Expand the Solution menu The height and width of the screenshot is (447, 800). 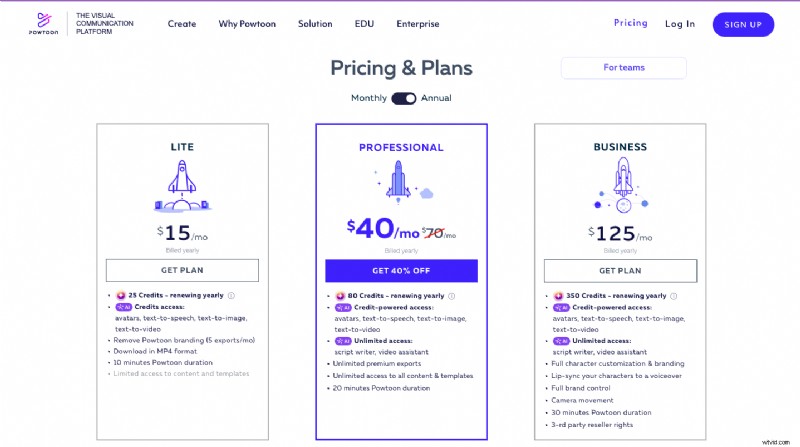coord(315,24)
